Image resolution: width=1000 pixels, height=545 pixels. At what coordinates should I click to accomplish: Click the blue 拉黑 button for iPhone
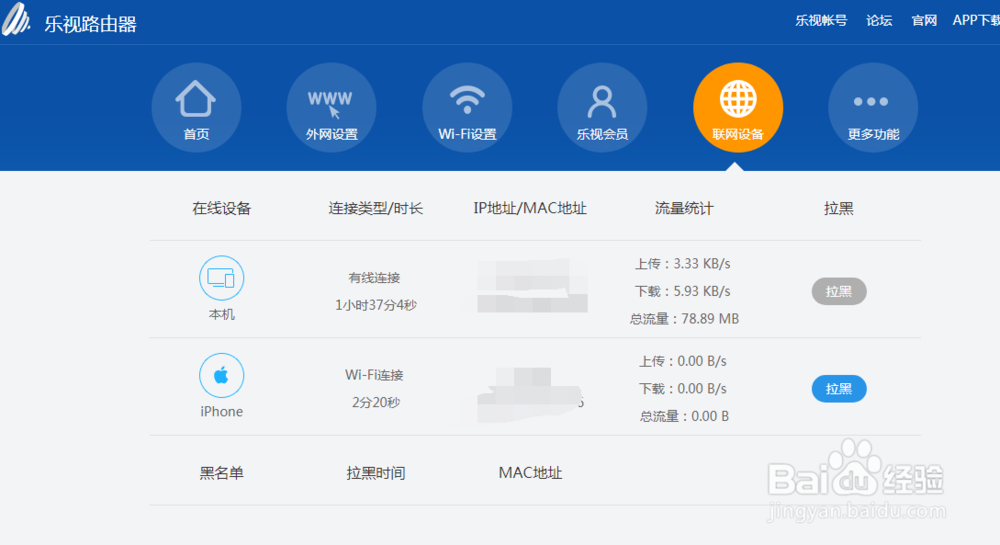coord(839,389)
